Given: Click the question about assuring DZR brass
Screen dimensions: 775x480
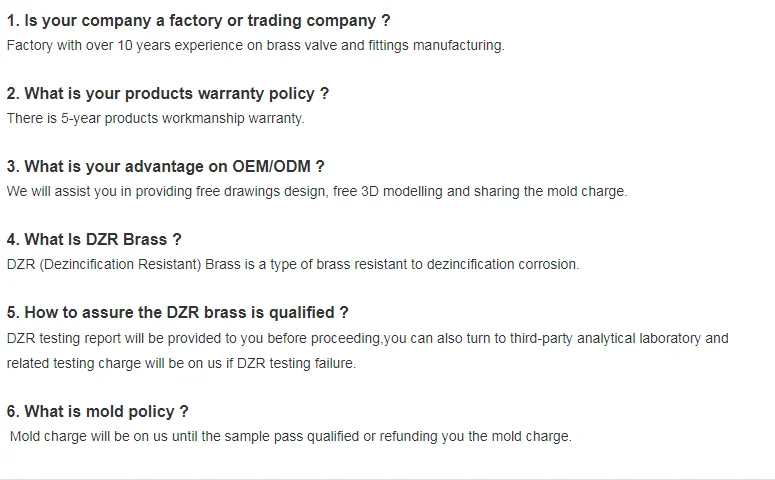Looking at the screenshot, I should [177, 312].
